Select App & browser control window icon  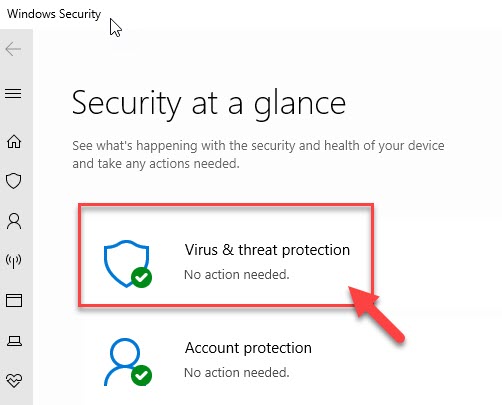point(14,300)
